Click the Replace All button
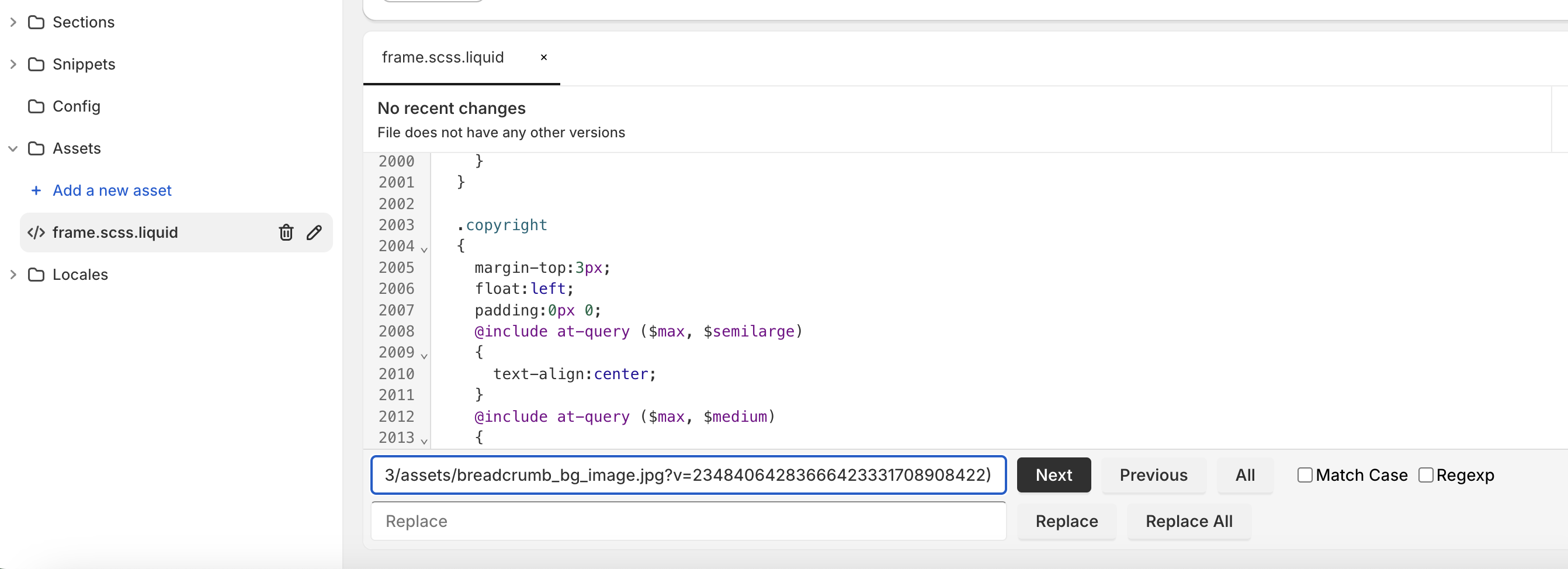Viewport: 1568px width, 569px height. click(x=1188, y=522)
